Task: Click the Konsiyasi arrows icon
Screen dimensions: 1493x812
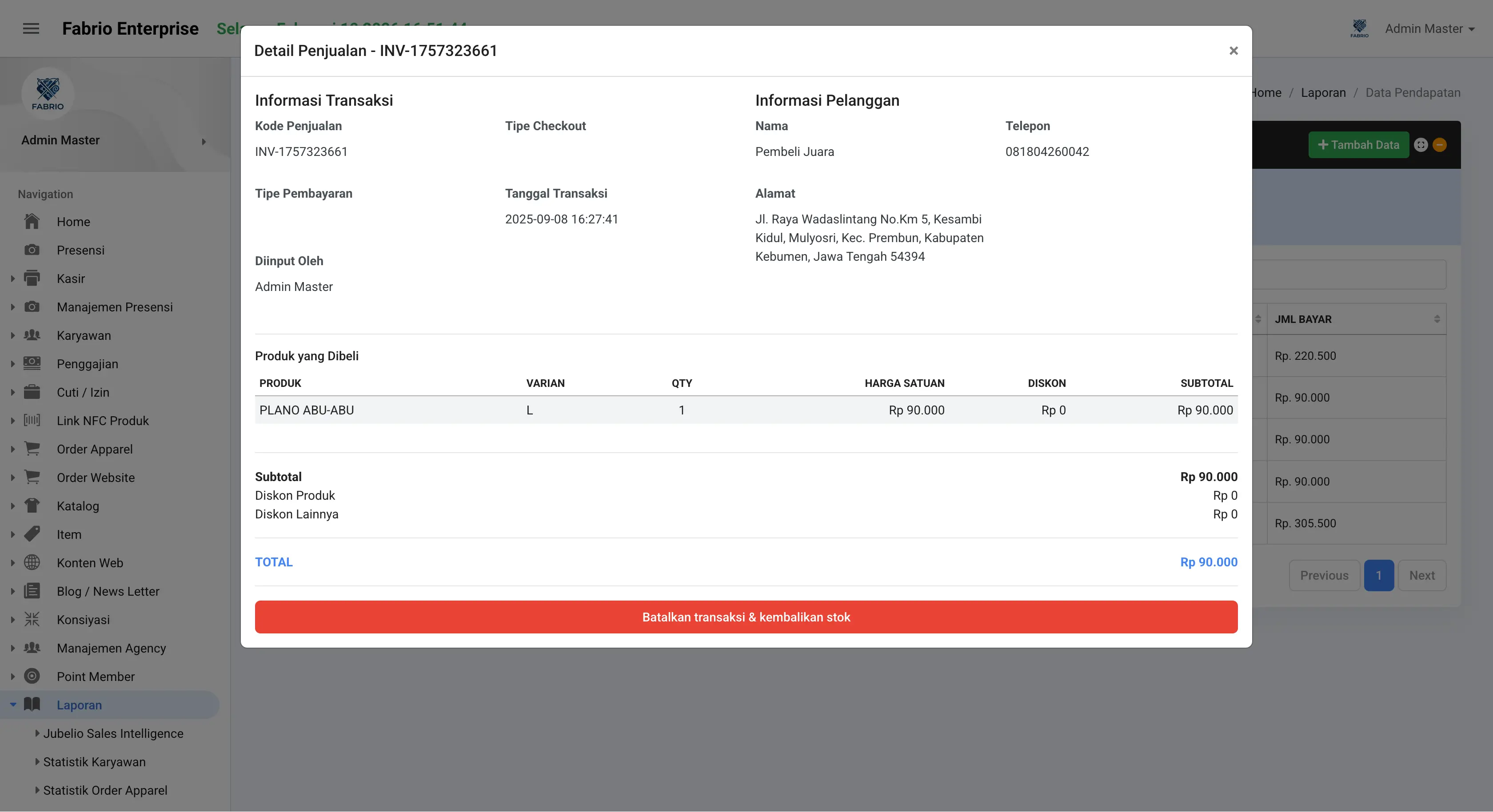Action: pyautogui.click(x=32, y=619)
